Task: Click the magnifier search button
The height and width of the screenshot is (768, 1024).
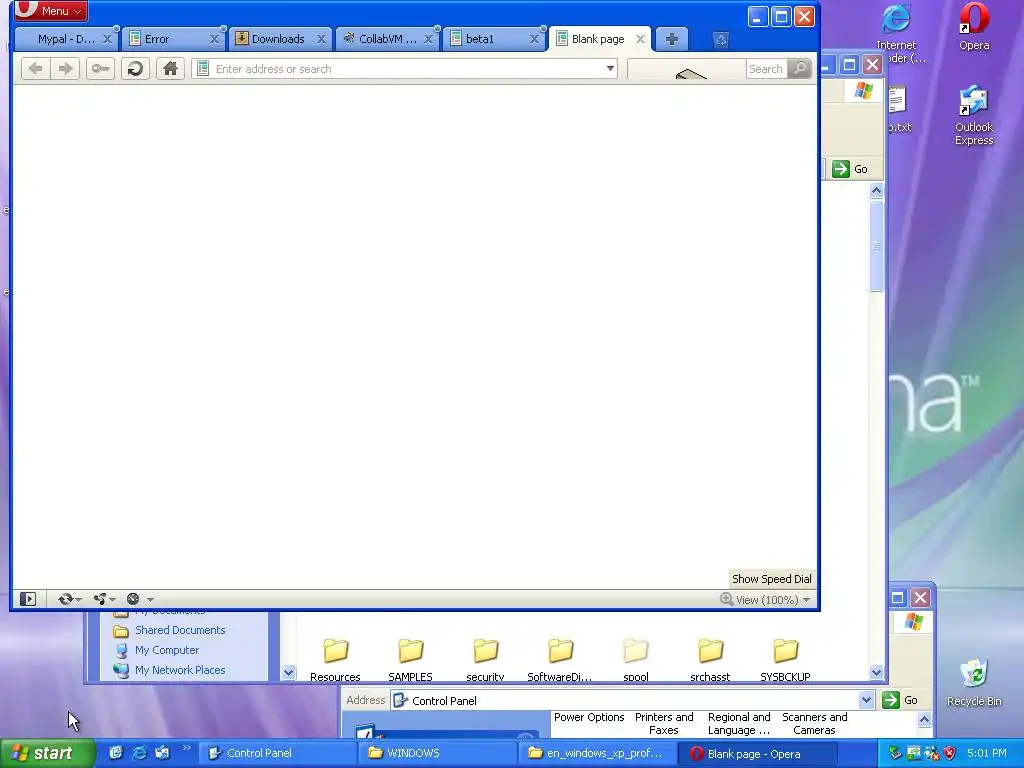Action: pyautogui.click(x=799, y=69)
